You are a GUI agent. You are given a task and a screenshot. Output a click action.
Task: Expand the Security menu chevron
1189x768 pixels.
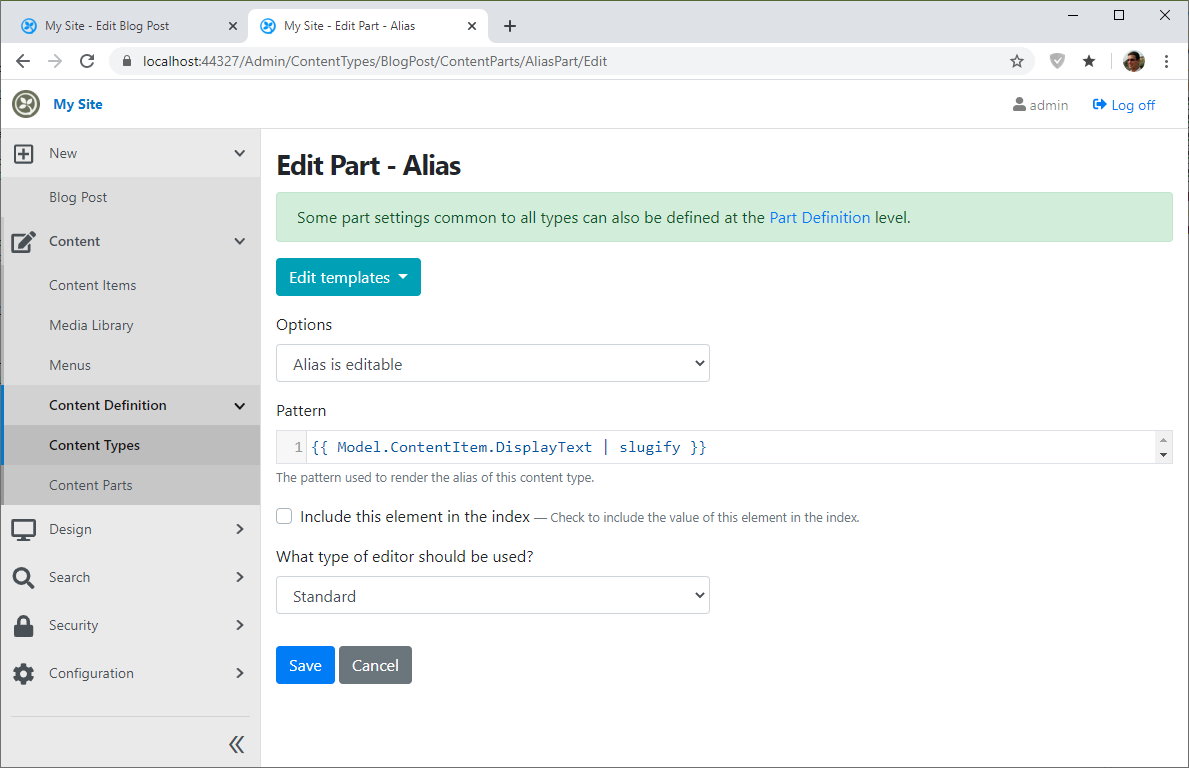click(x=240, y=625)
